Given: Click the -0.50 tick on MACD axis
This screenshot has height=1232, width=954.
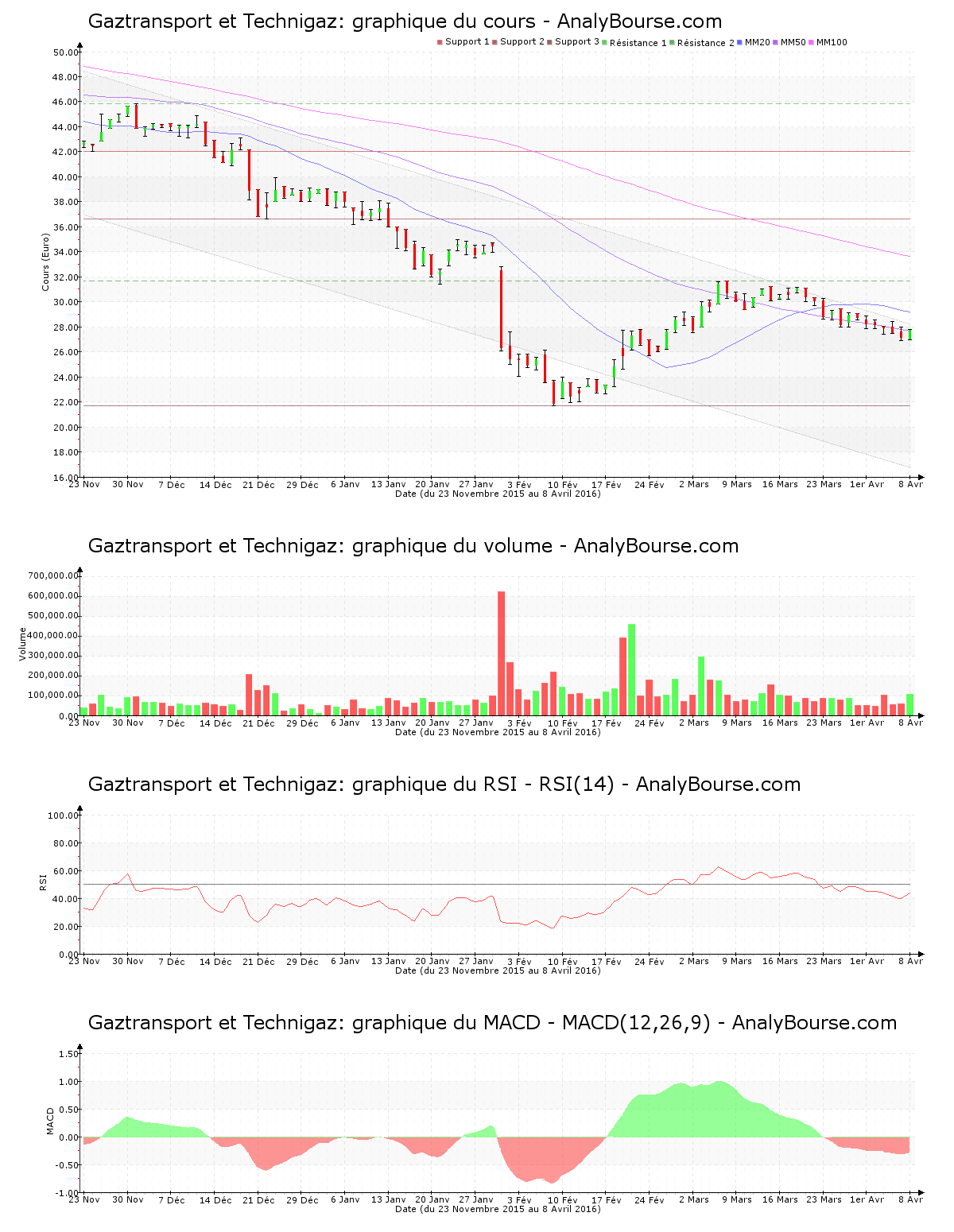Looking at the screenshot, I should [68, 1165].
